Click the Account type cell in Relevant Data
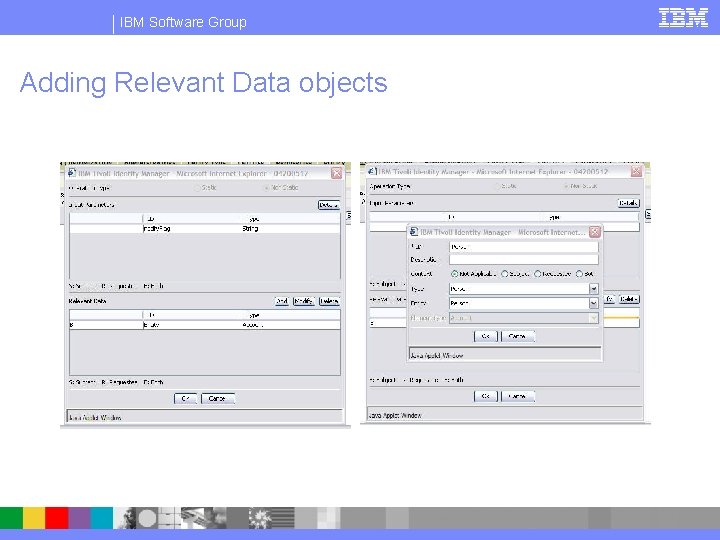 coord(253,325)
